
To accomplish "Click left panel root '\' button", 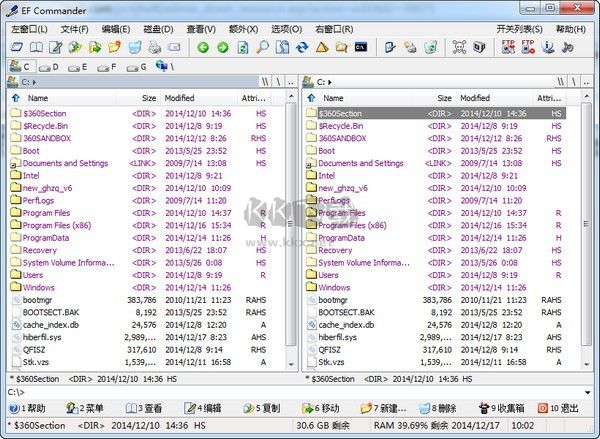I will 279,82.
